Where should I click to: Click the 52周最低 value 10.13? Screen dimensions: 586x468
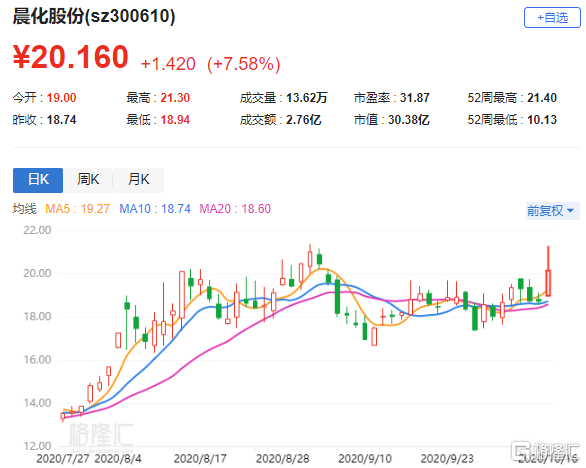[542, 120]
